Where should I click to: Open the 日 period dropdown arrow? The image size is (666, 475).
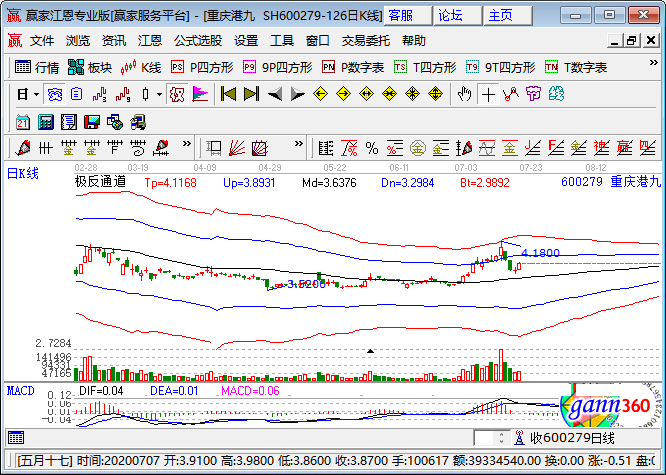[x=37, y=94]
